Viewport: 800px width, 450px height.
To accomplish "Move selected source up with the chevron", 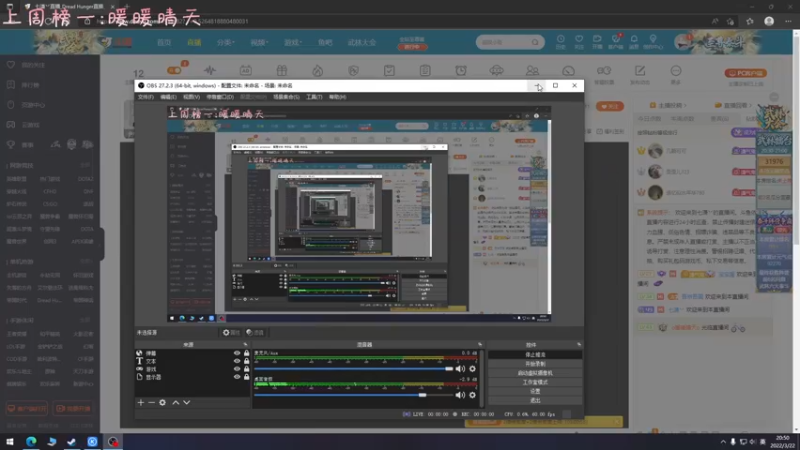I will click(x=176, y=403).
